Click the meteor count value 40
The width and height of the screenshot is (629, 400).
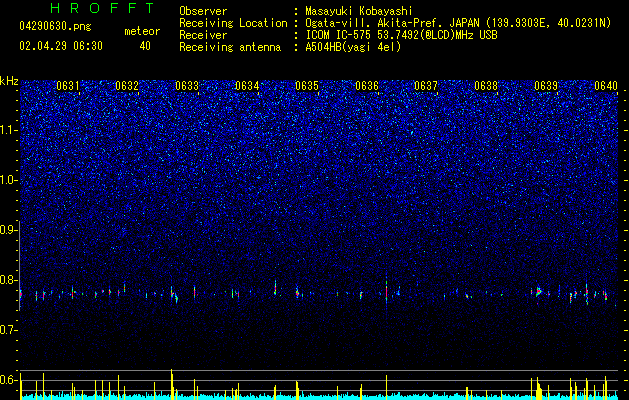click(145, 46)
